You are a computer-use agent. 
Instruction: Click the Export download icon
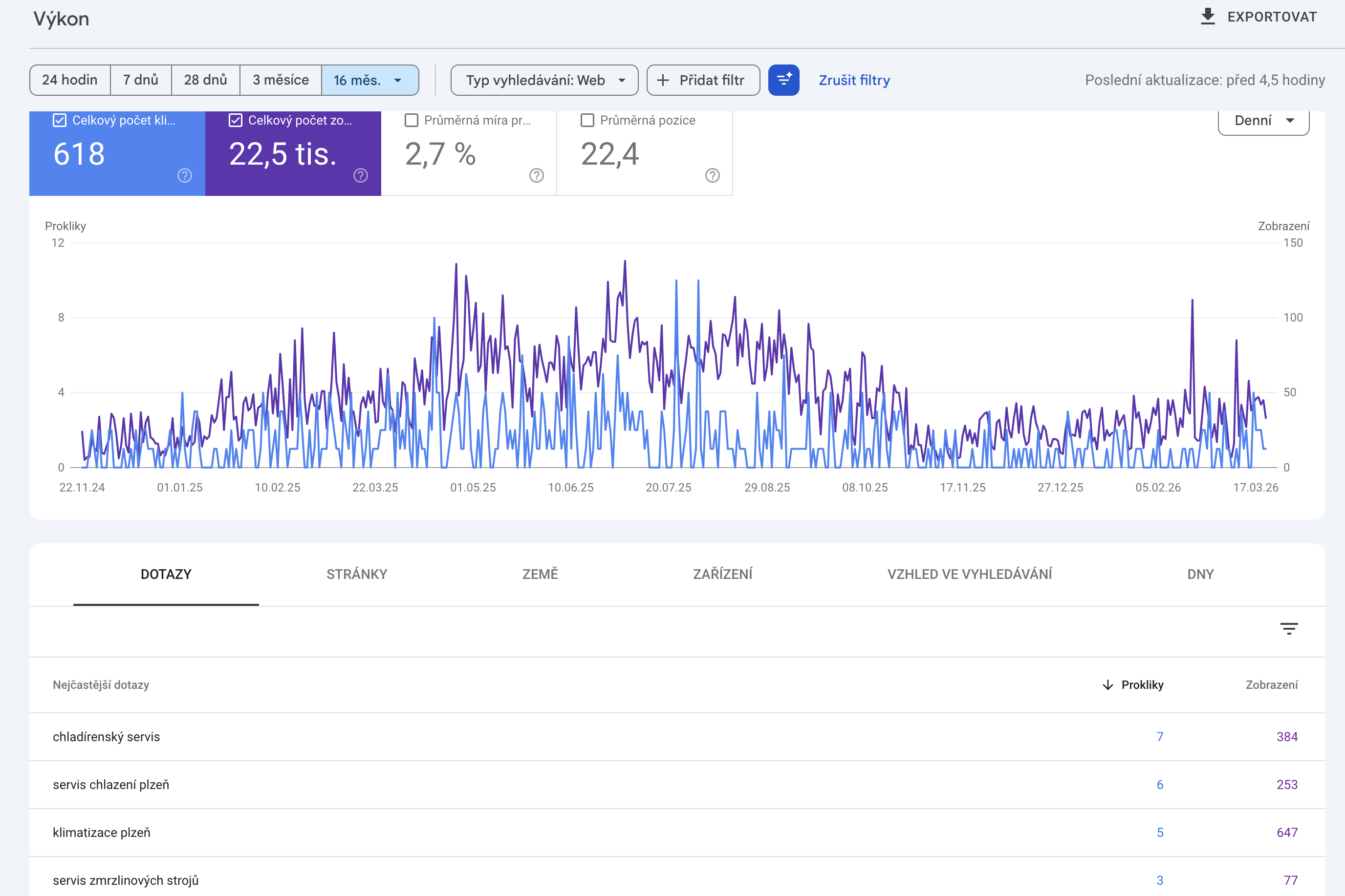click(1207, 17)
